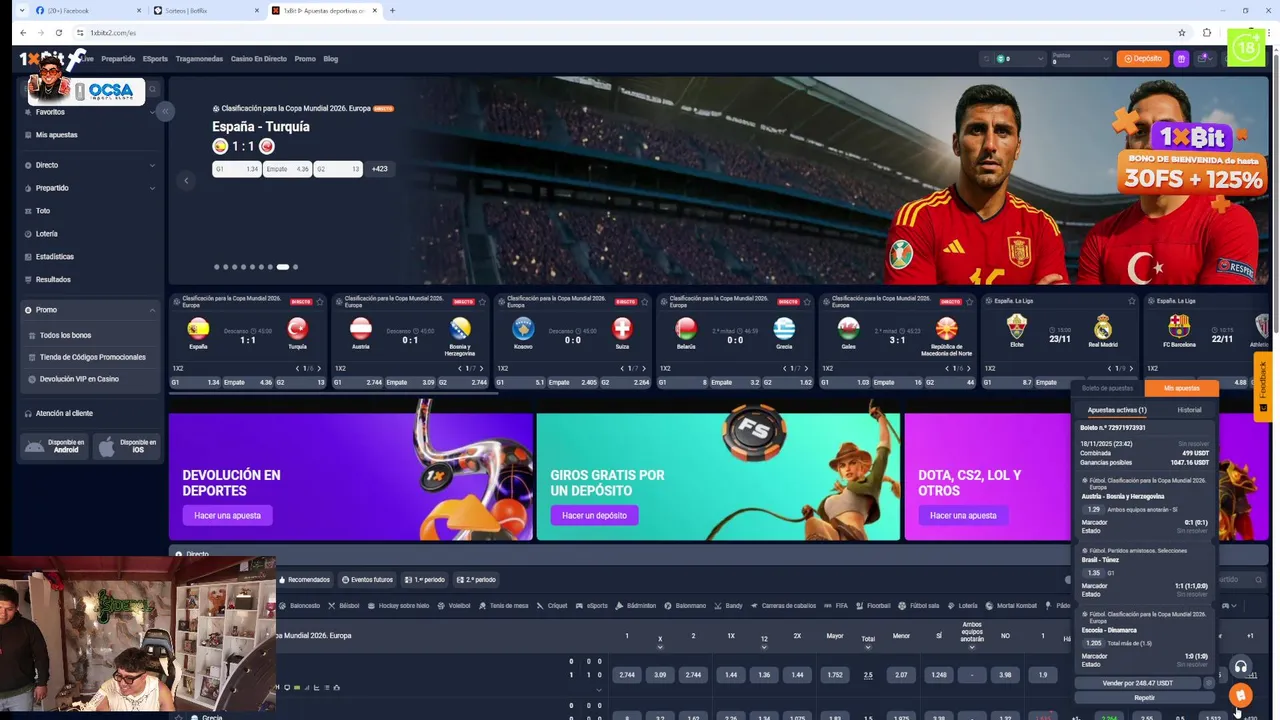Select Empate 4.36 on España–Turquía card
Screen dimensions: 1280x720
(x=248, y=382)
